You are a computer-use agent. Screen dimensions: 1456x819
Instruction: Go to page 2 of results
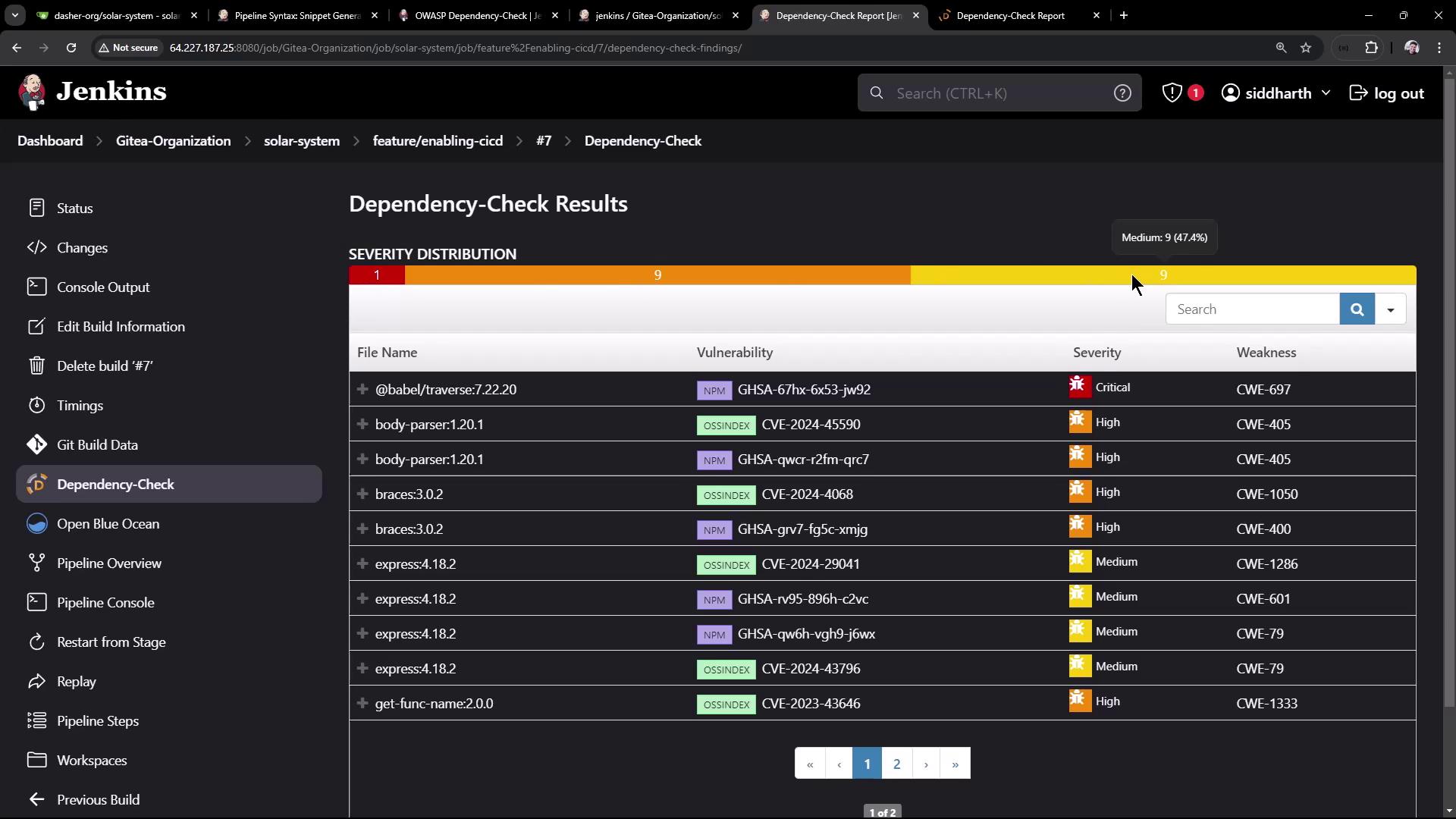click(x=896, y=764)
